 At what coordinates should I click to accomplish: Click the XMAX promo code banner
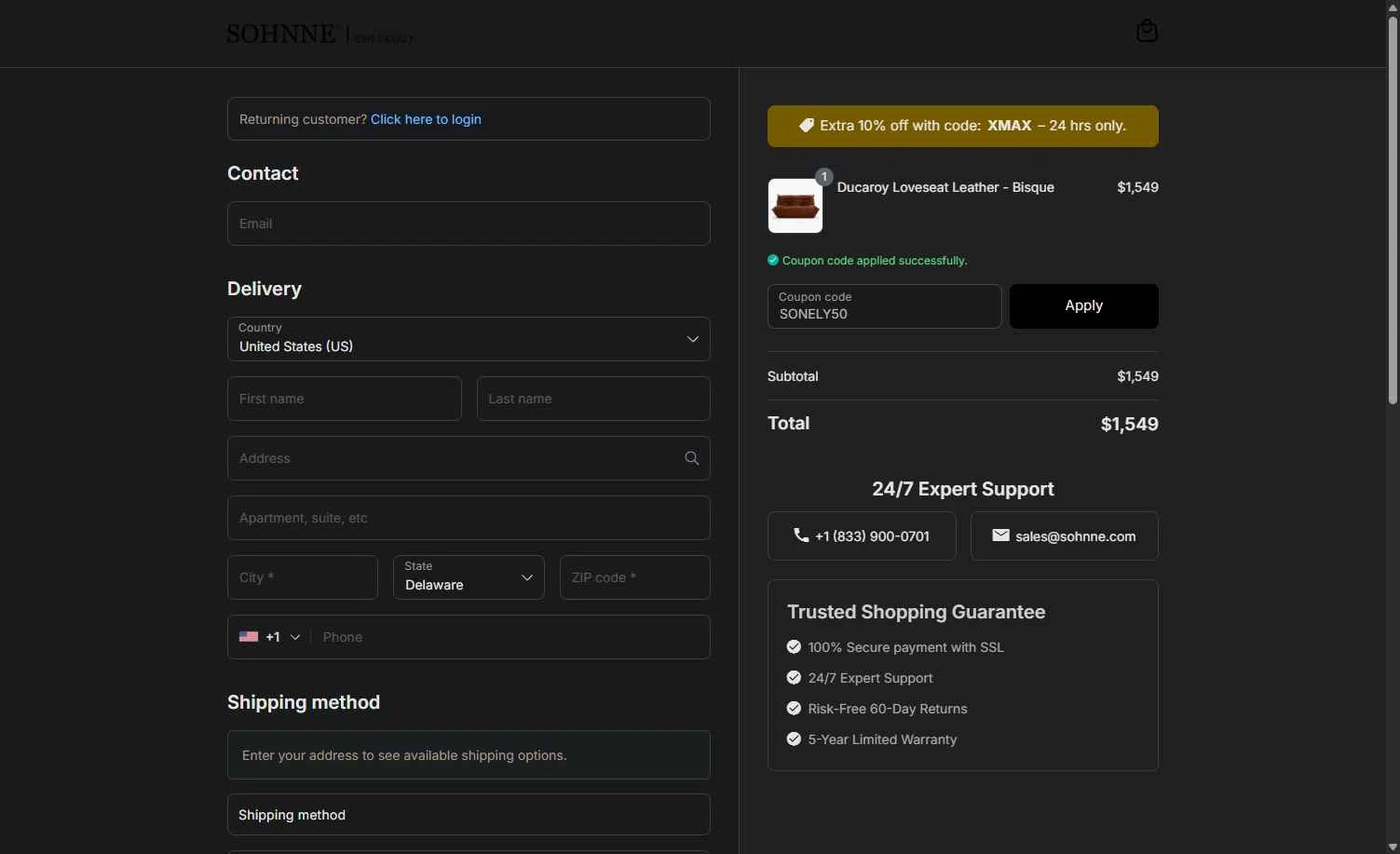[963, 126]
